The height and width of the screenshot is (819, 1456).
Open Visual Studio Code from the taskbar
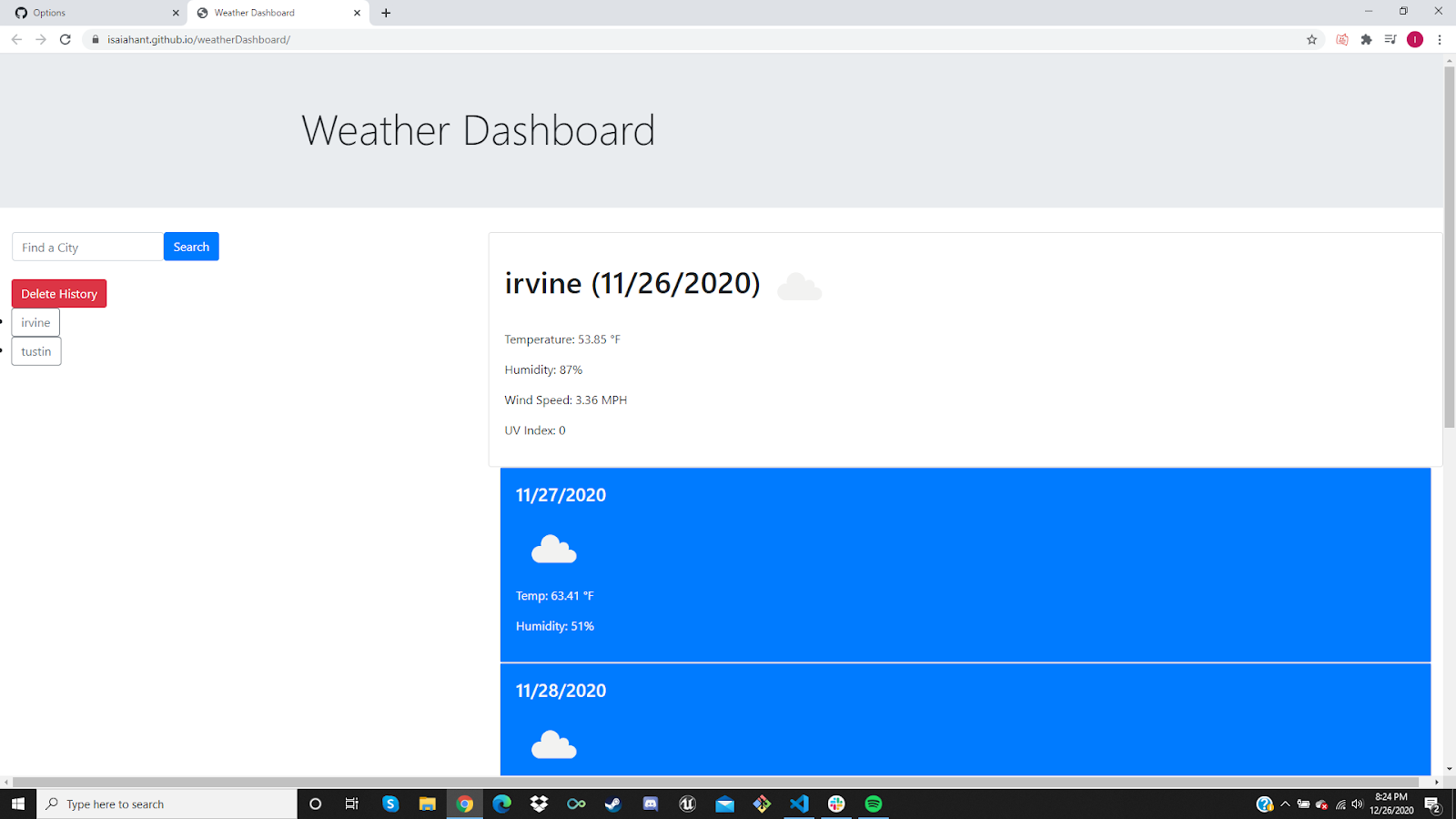pos(798,804)
